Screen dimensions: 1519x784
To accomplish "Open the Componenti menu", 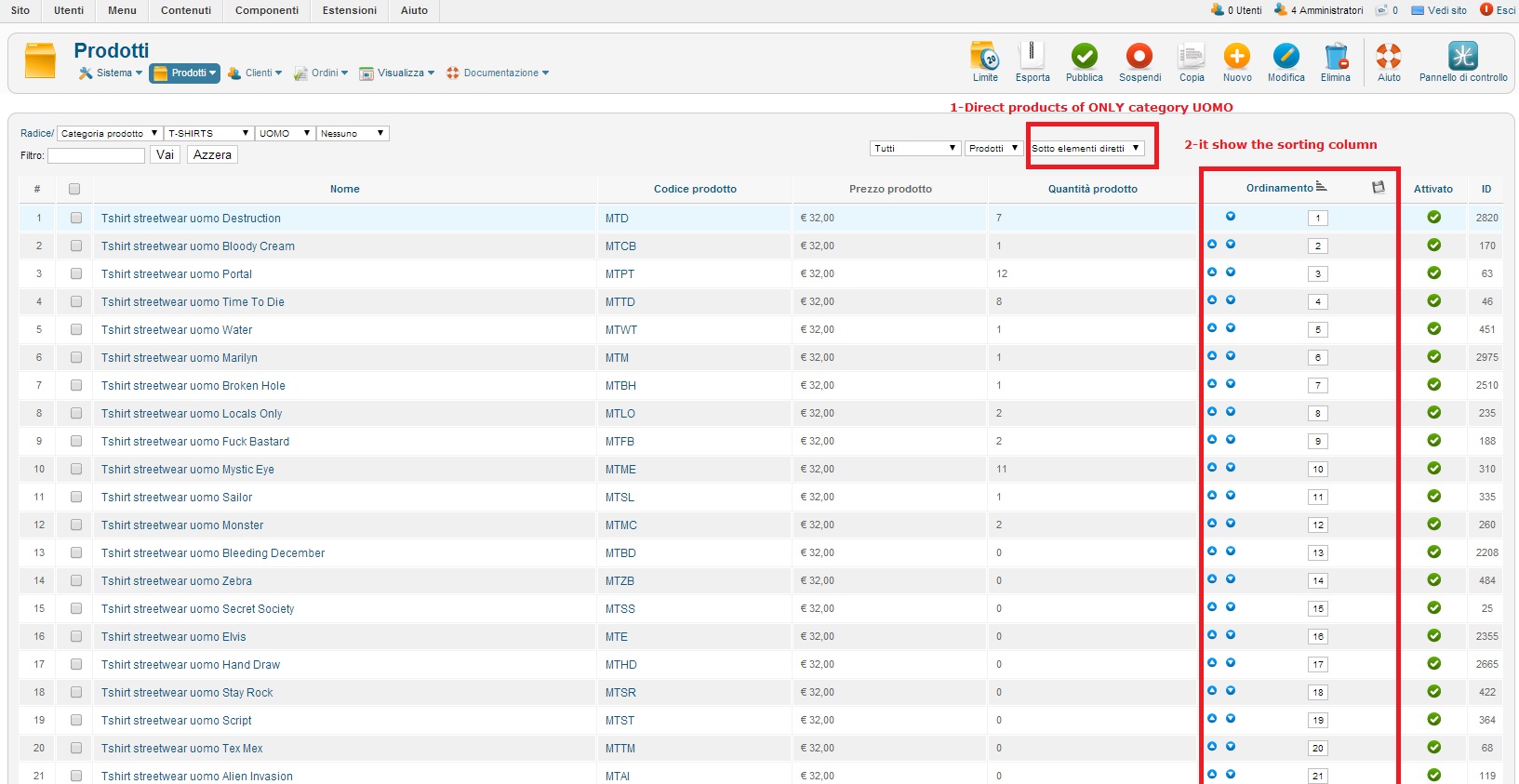I will pyautogui.click(x=266, y=10).
